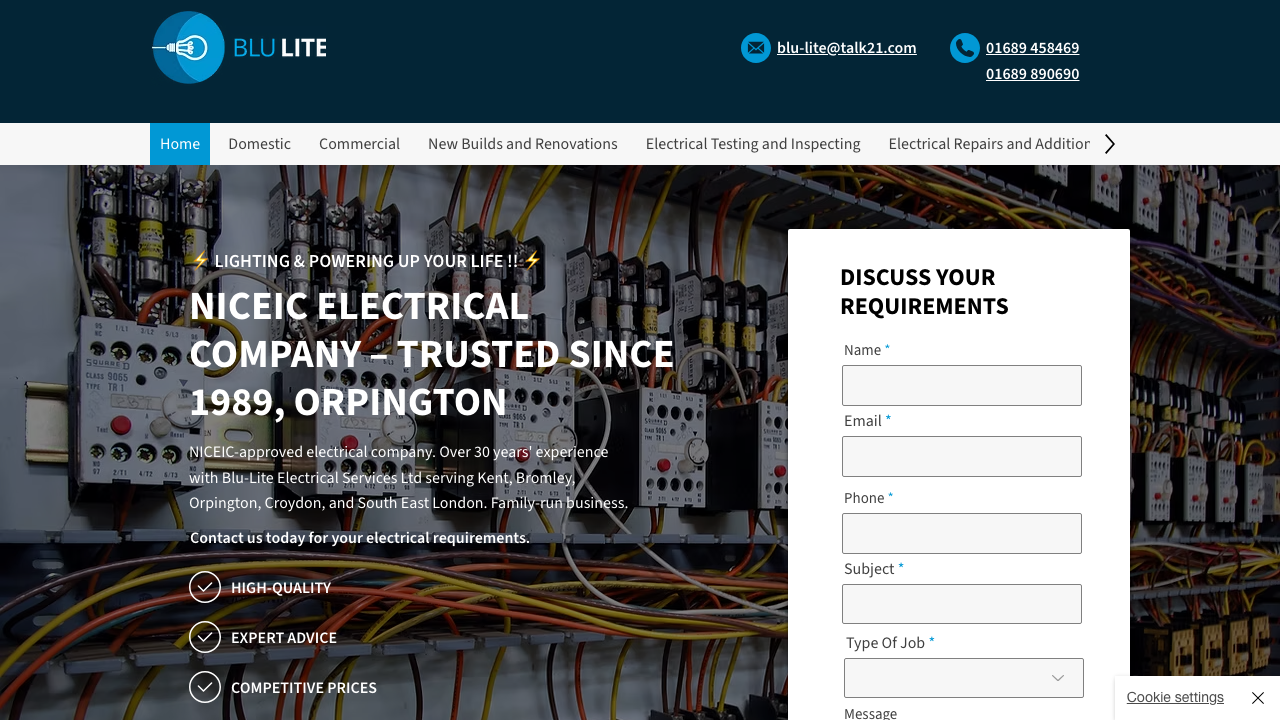
Task: Click the COMPETITIVE PRICES checkmark icon
Action: click(x=204, y=687)
